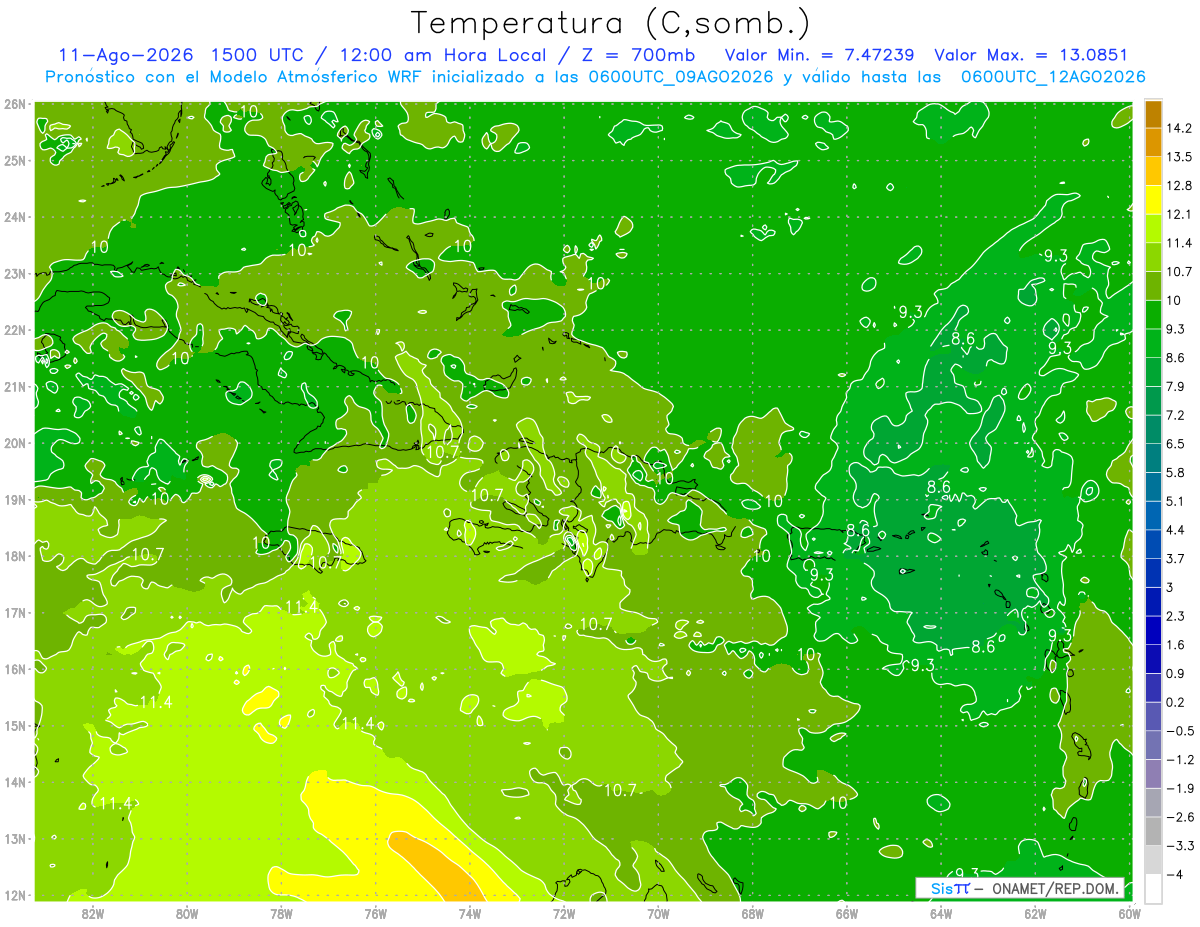Click the legend swatch between 13.5 and 14.2
This screenshot has height=927, width=1200.
pyautogui.click(x=1153, y=142)
